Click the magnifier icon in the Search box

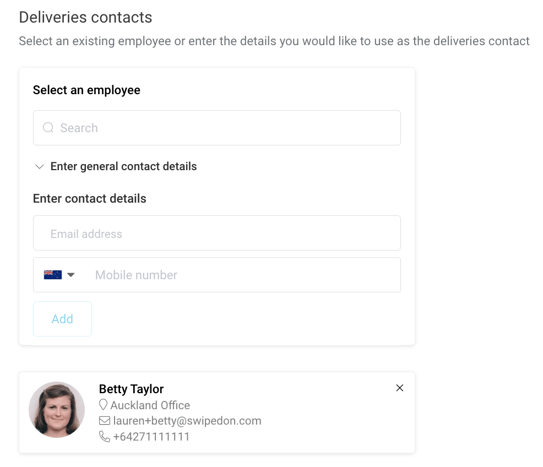48,128
